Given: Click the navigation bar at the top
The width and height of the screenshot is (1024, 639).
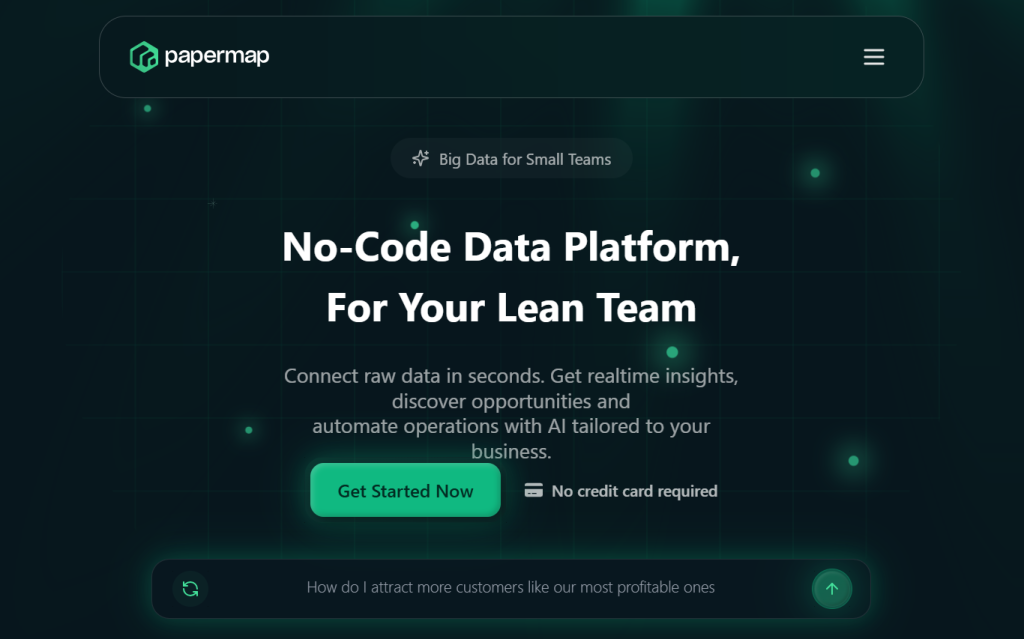Looking at the screenshot, I should 511,57.
